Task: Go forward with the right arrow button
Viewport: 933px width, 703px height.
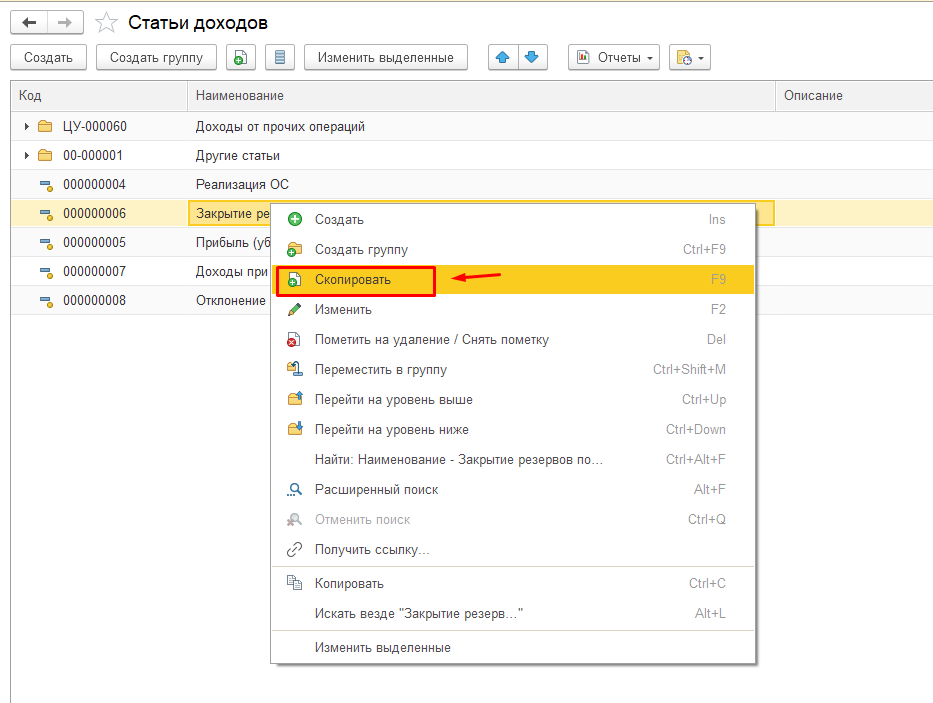Action: 65,23
